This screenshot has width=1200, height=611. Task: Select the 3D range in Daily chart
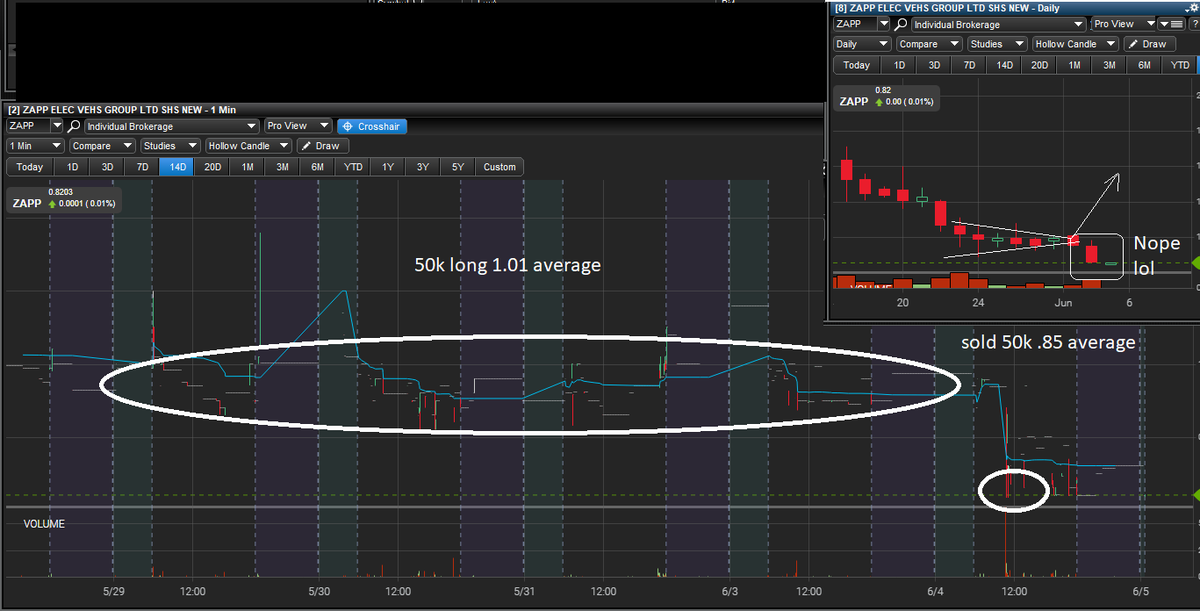(934, 65)
